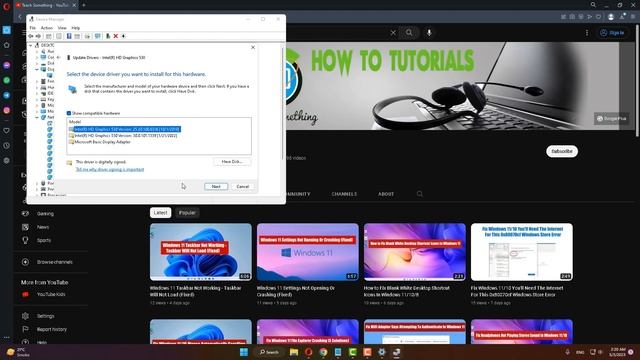Screen dimensions: 640x360
Task: Open the Opera sidebar settings gear
Action: coord(7,161)
